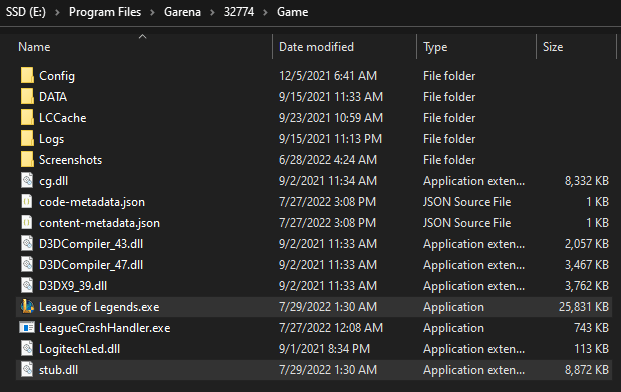This screenshot has height=392, width=621.
Task: Select the League of Legends.exe name
Action: [x=99, y=307]
